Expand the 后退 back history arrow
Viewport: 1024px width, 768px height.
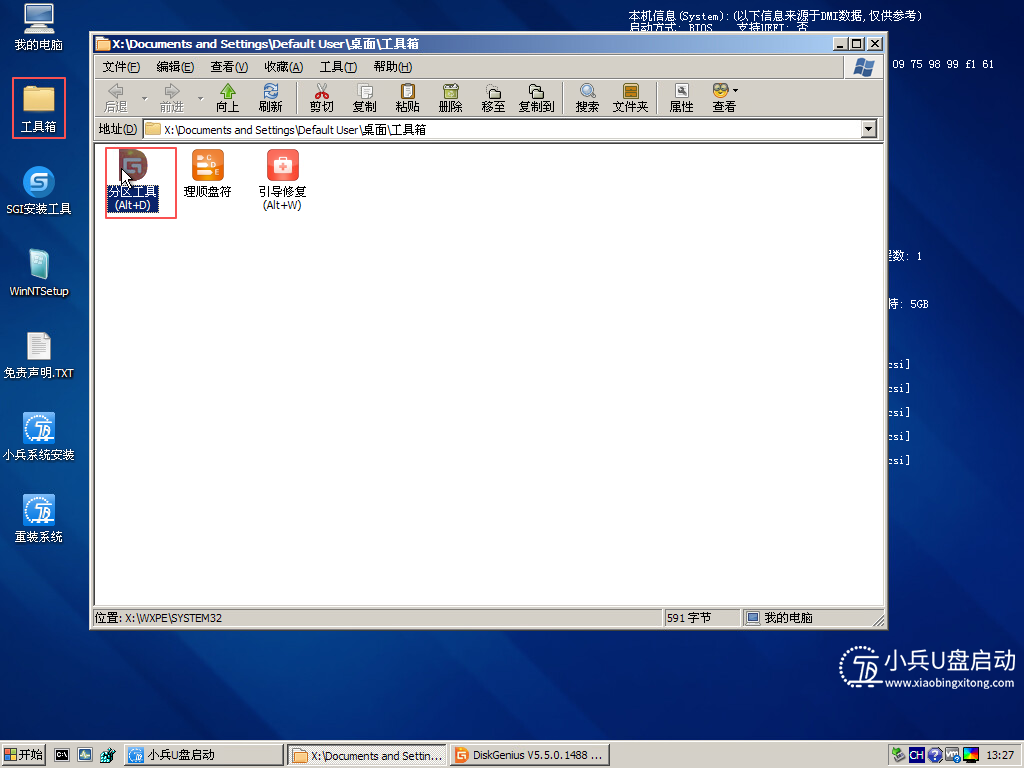(144, 98)
